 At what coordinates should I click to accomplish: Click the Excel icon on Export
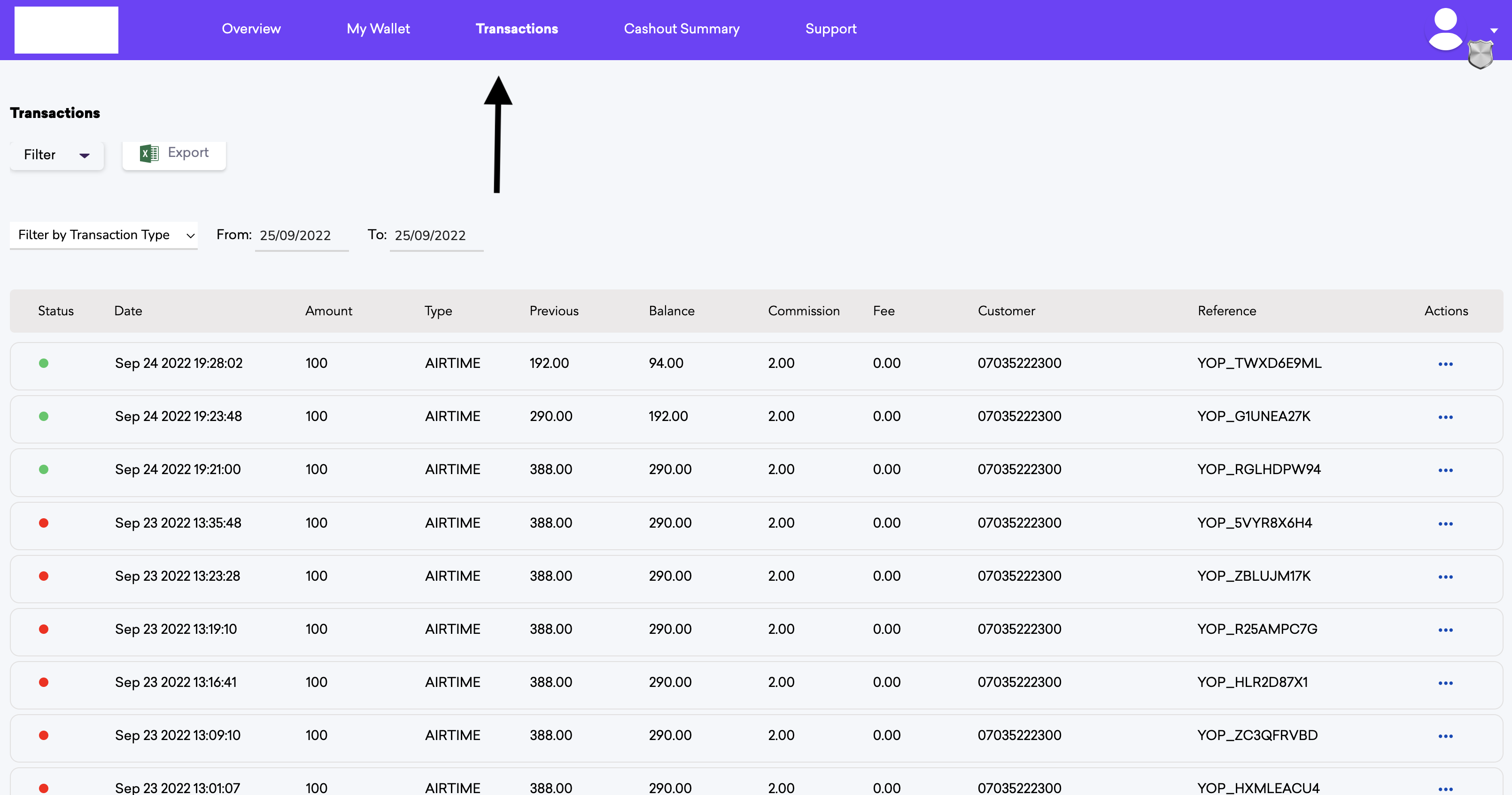click(149, 153)
